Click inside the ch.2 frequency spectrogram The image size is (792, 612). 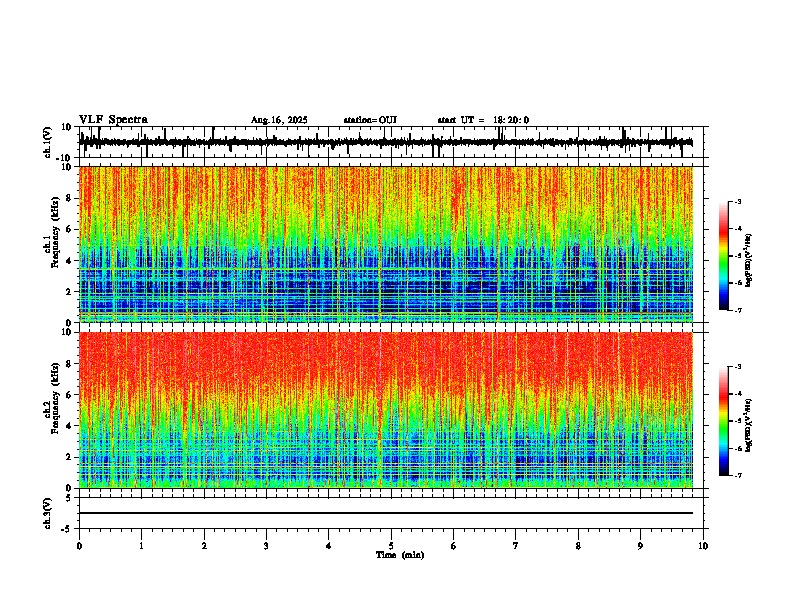386,410
